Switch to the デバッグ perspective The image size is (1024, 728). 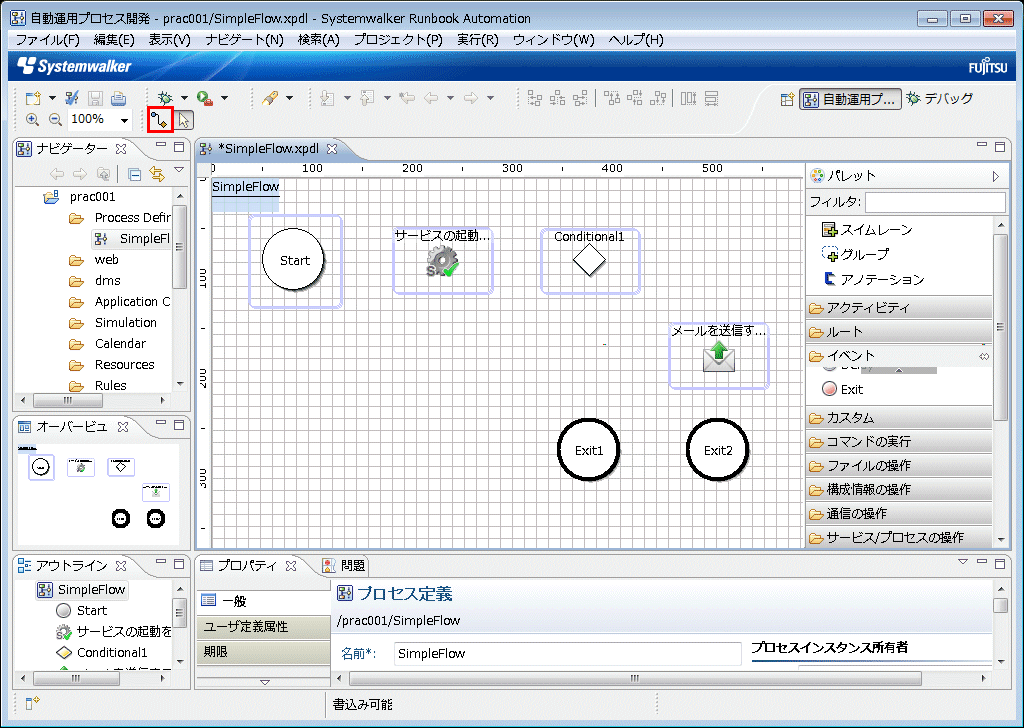click(940, 99)
